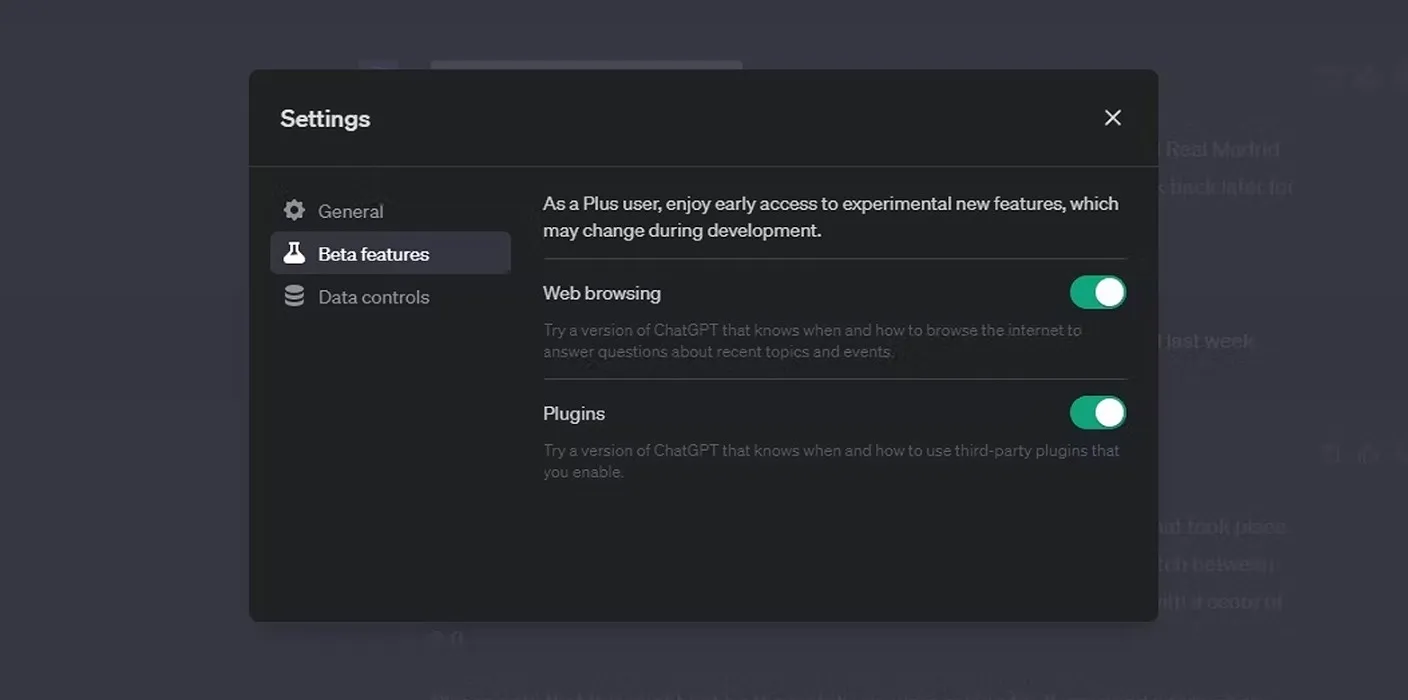The height and width of the screenshot is (700, 1408).
Task: Click the Web browsing description text
Action: click(812, 341)
